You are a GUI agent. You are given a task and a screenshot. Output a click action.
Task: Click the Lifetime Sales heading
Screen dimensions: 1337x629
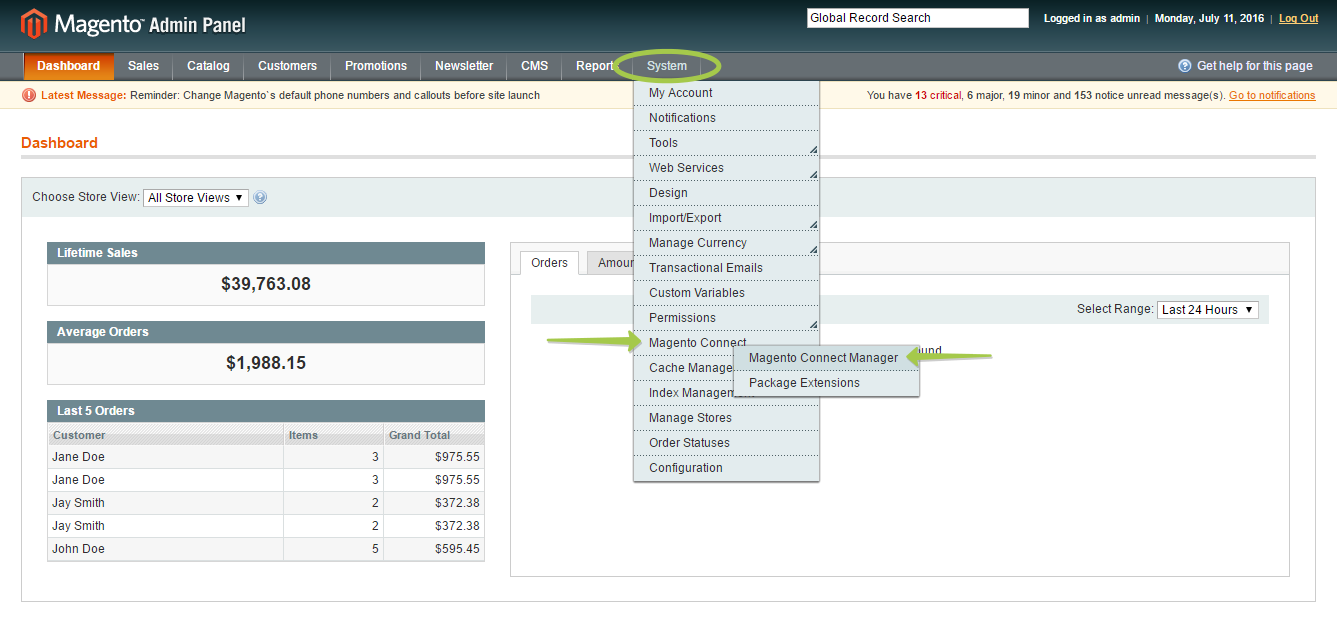click(97, 253)
